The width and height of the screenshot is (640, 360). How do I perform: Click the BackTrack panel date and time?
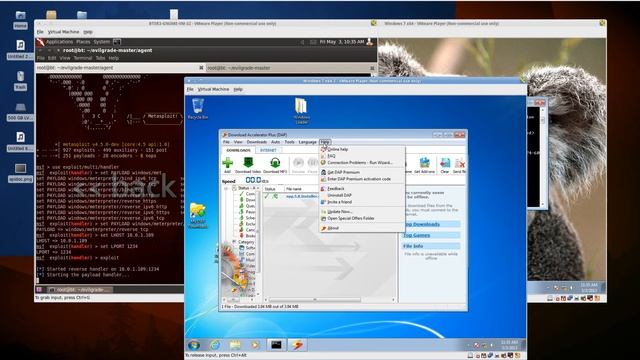pos(342,42)
